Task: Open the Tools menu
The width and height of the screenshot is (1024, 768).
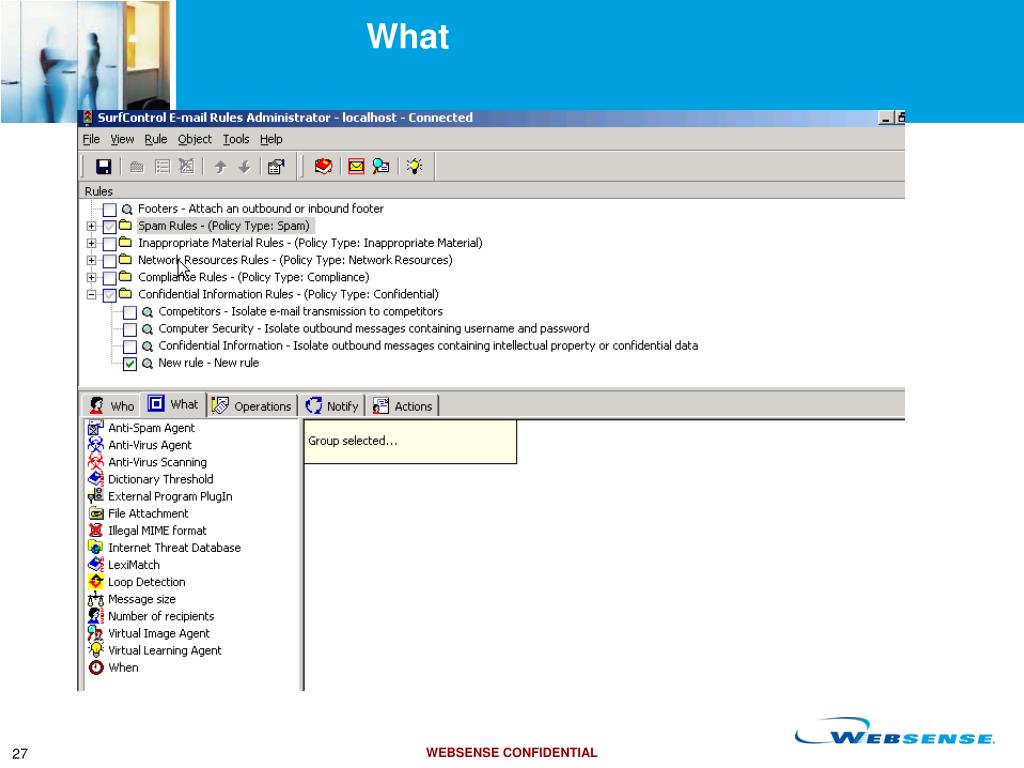Action: tap(236, 139)
